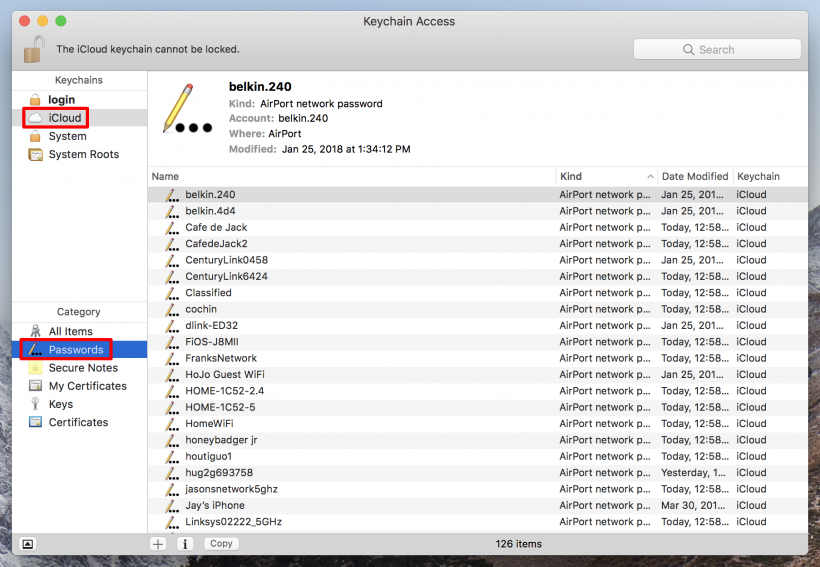The image size is (820, 567).
Task: Click the pencil icon beside houtiguo1
Action: (172, 457)
